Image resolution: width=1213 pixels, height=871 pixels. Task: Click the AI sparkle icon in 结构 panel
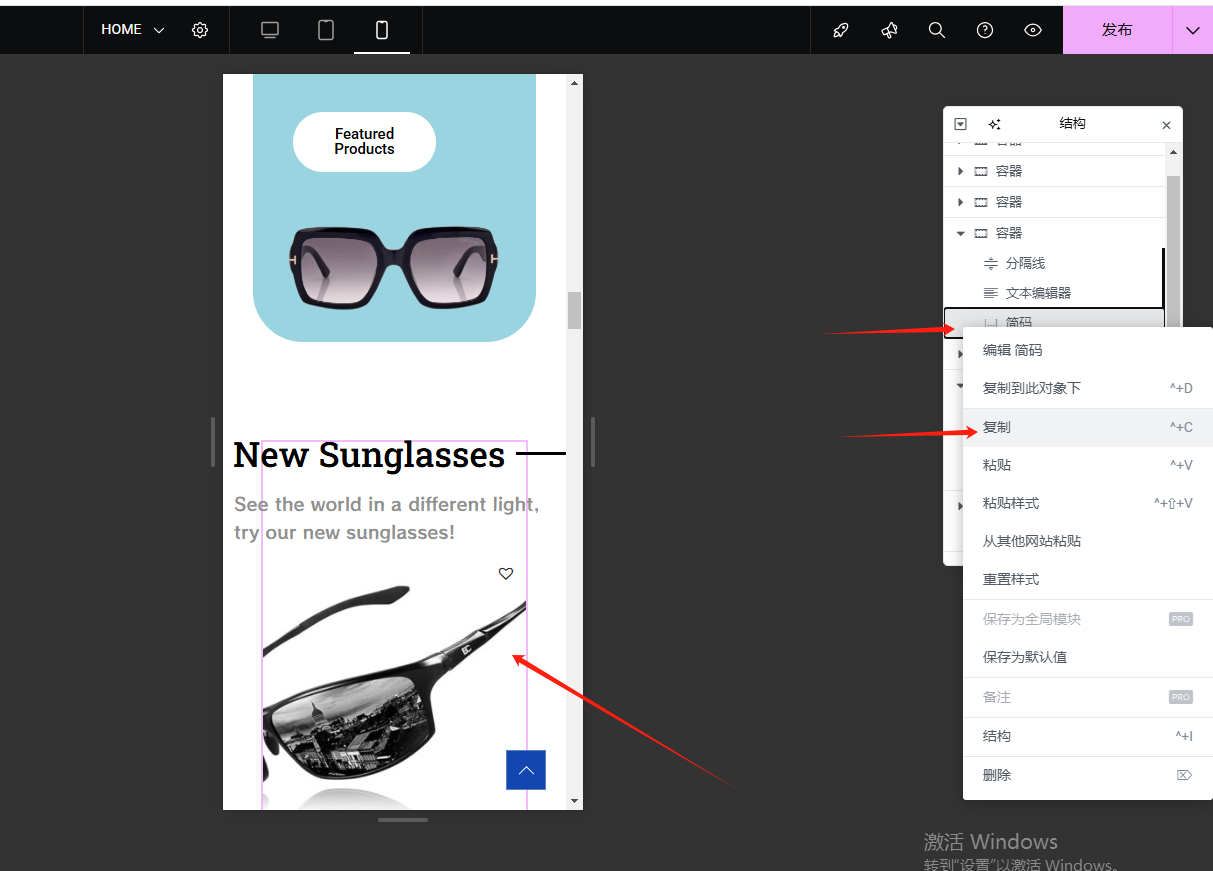(994, 124)
